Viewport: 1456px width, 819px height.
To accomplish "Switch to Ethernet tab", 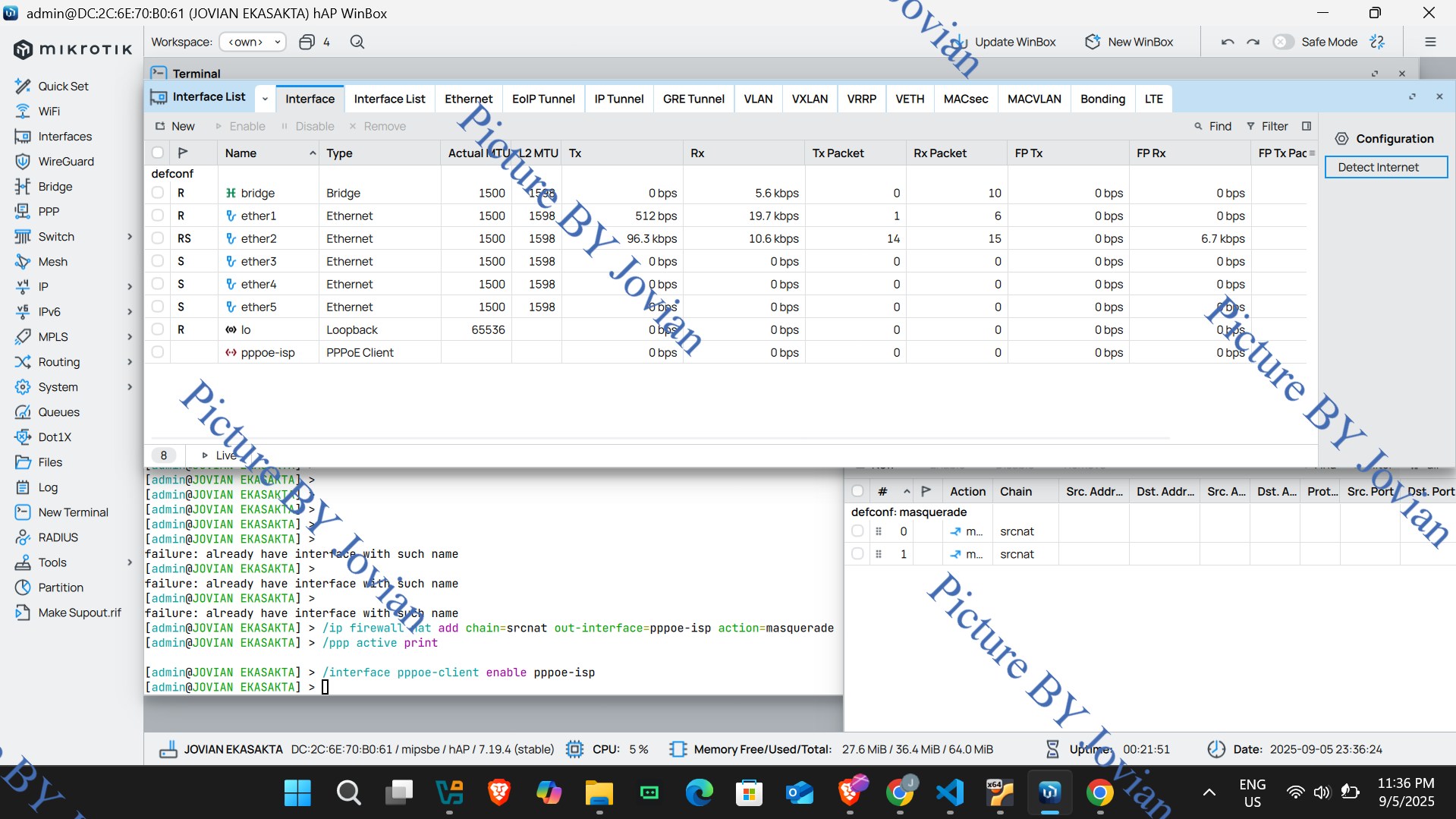I will (468, 99).
